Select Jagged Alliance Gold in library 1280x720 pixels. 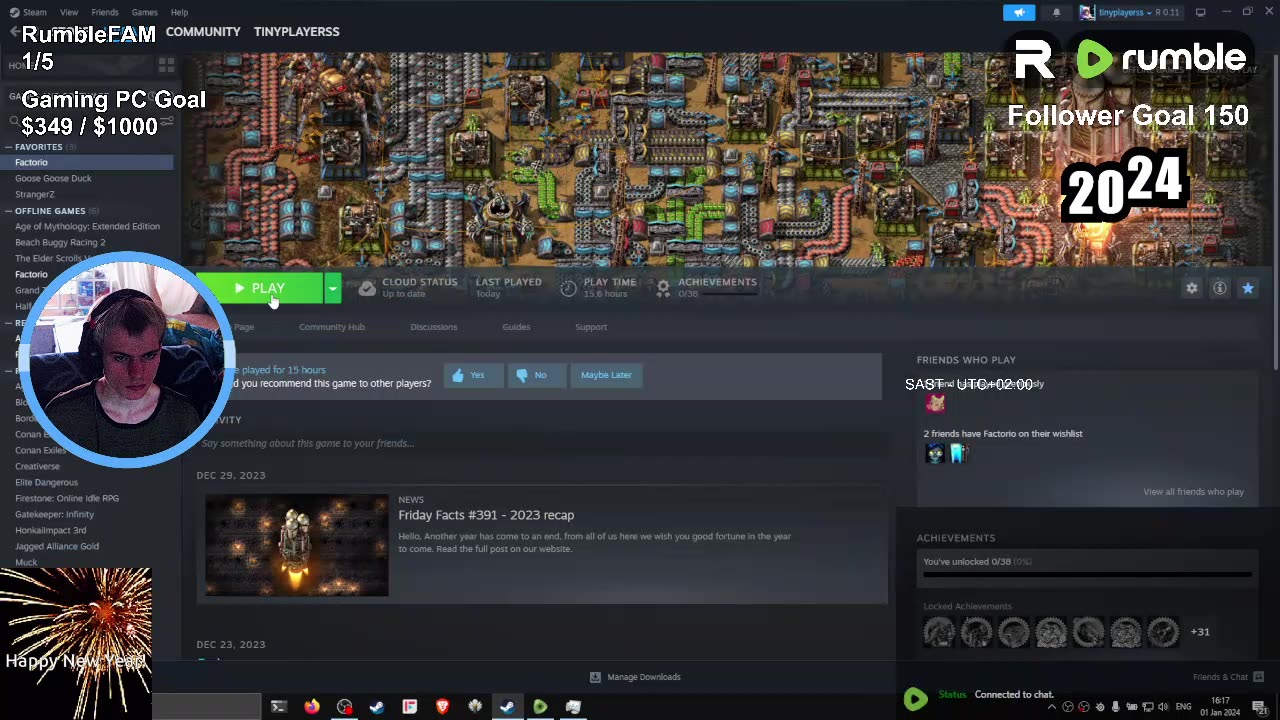pos(57,546)
